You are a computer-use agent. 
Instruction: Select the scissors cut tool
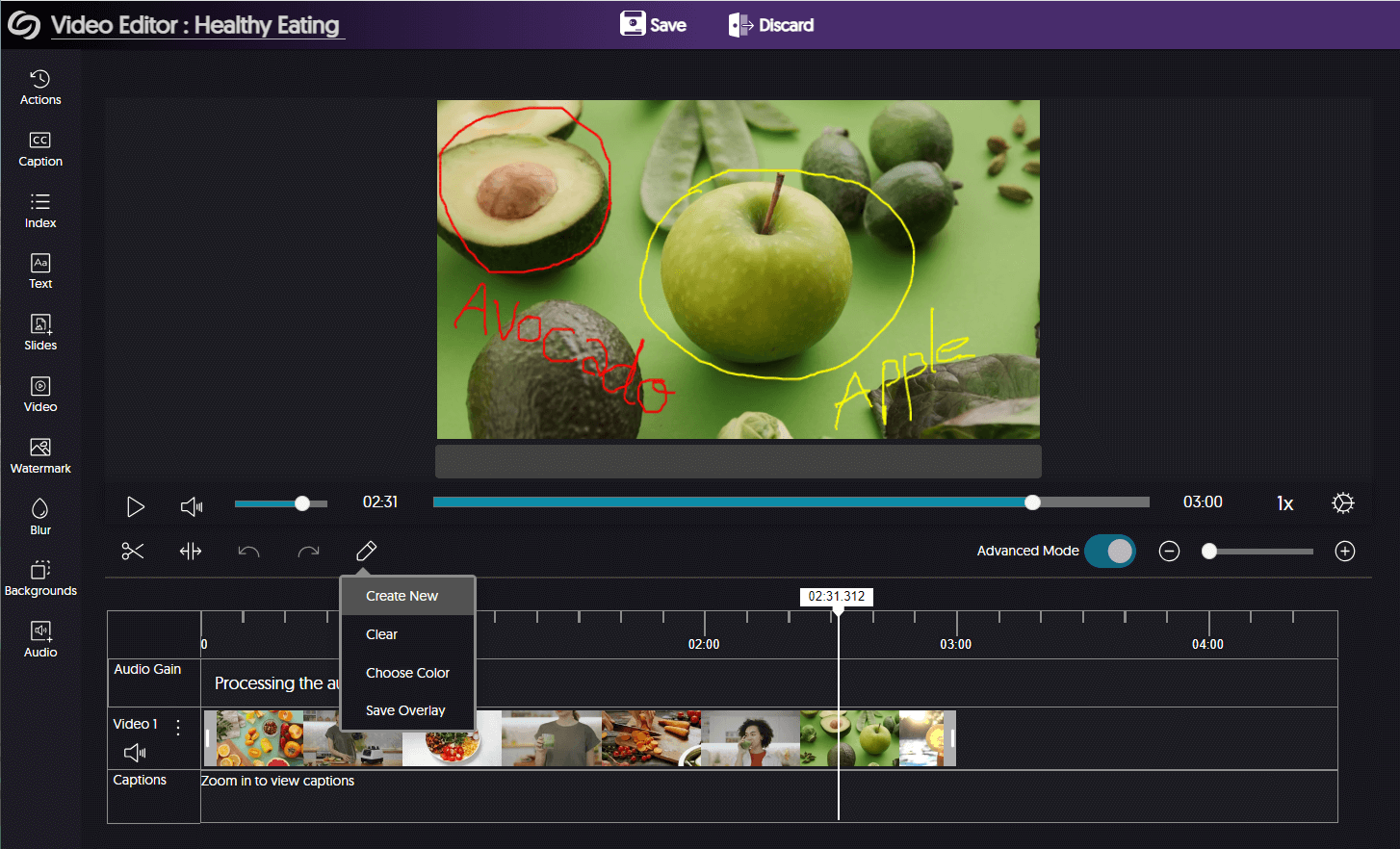133,551
